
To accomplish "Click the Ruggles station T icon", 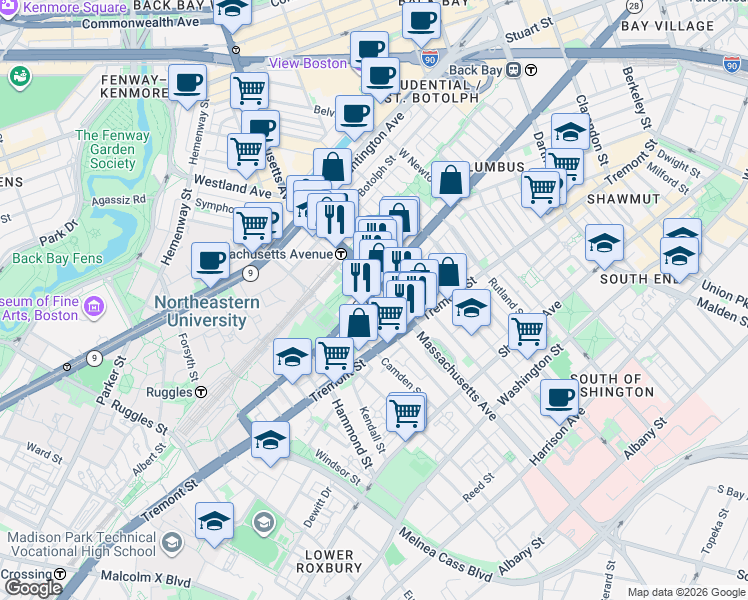I will (x=201, y=392).
